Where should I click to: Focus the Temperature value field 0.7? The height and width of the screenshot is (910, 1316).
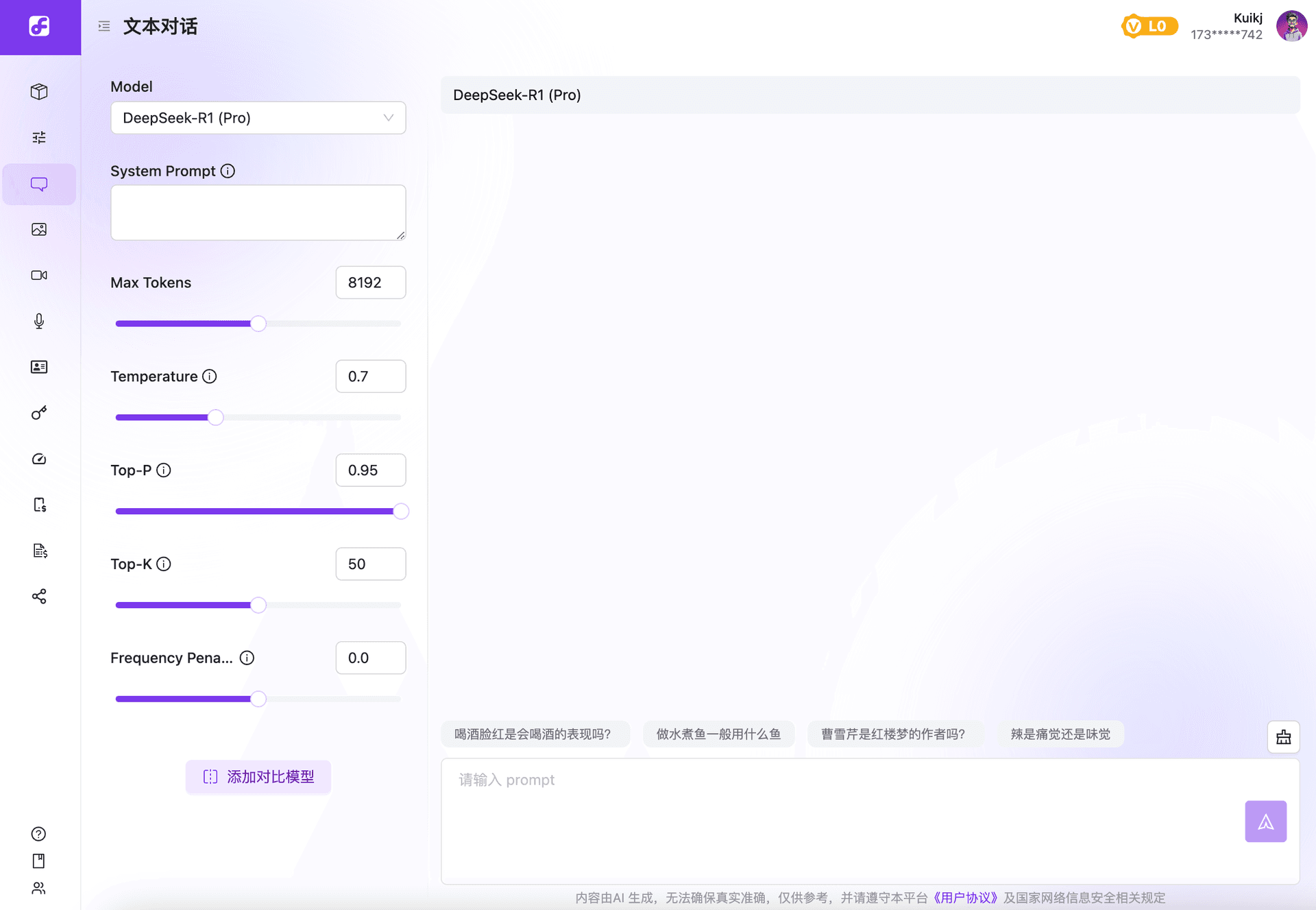click(x=370, y=376)
